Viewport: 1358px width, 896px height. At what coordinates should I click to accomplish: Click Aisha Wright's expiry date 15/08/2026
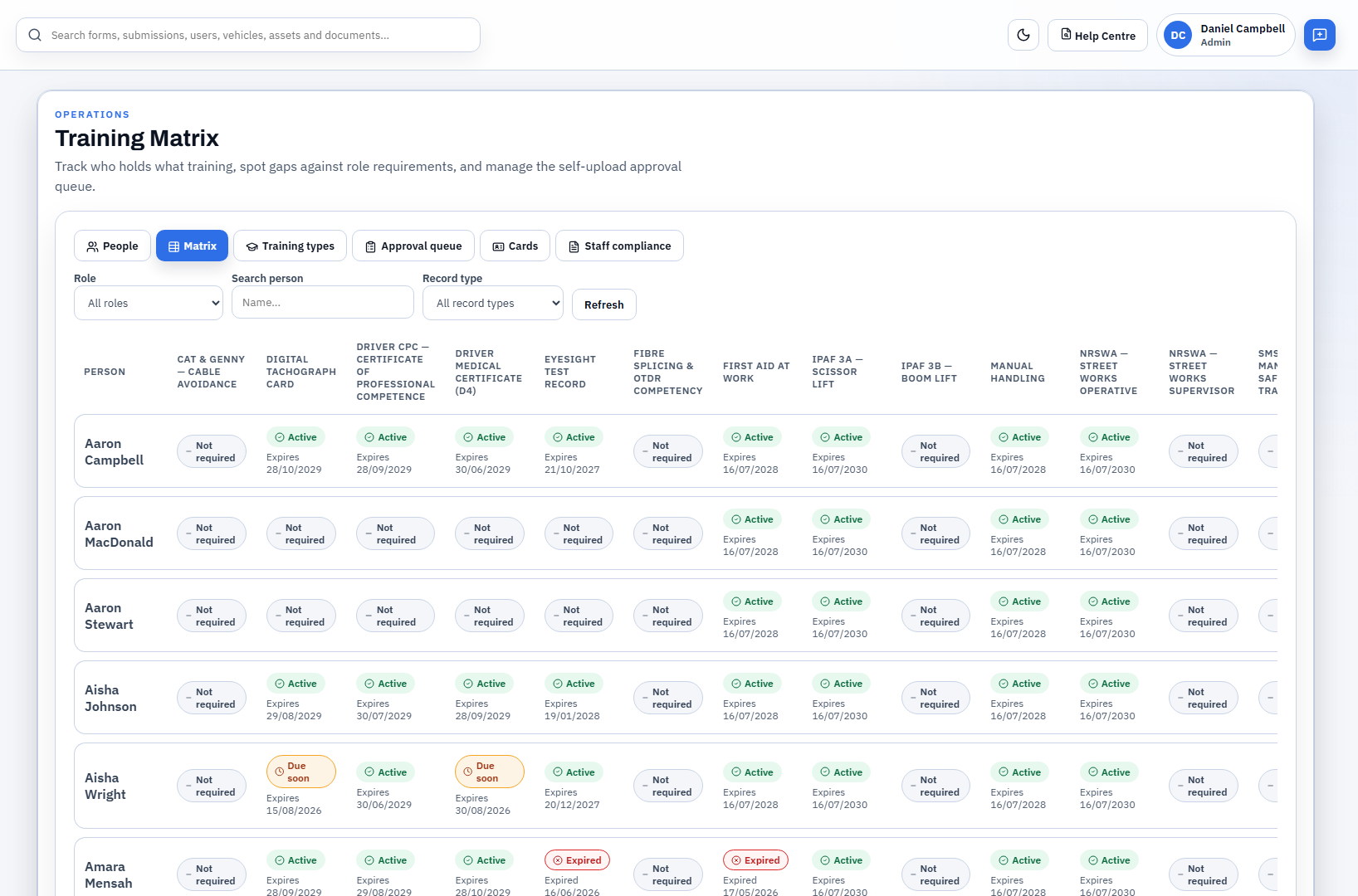[x=294, y=811]
